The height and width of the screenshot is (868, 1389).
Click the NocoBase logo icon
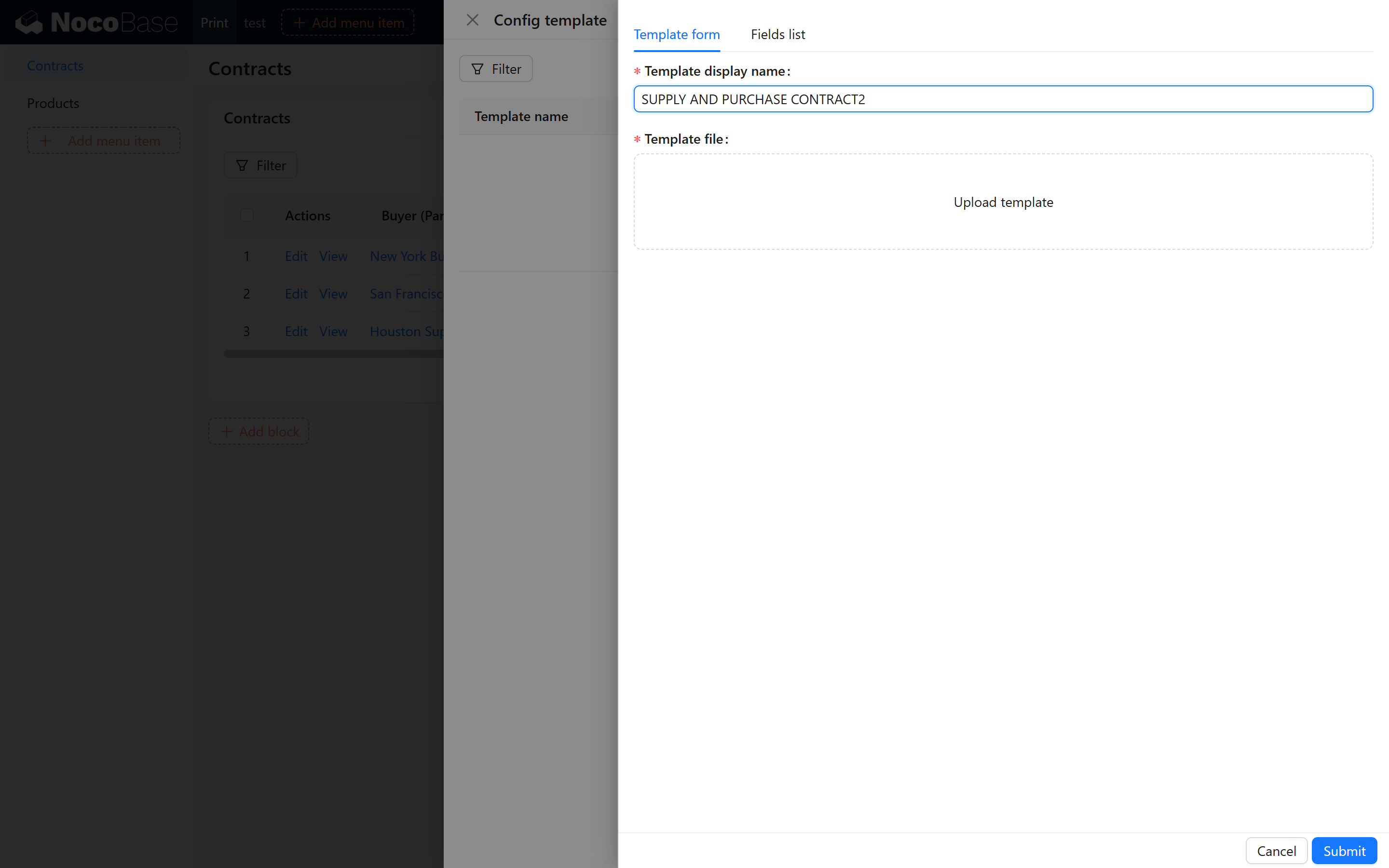click(29, 22)
